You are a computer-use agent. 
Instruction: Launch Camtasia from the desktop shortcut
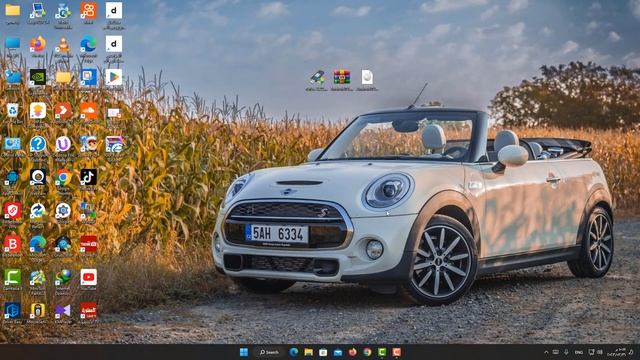12,278
